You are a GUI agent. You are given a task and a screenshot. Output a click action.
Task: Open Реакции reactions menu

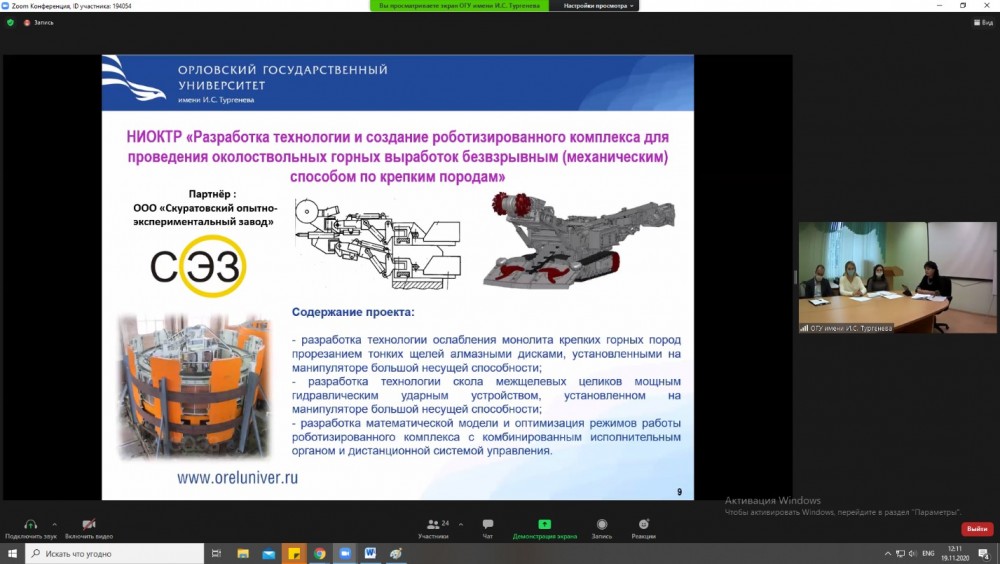643,525
